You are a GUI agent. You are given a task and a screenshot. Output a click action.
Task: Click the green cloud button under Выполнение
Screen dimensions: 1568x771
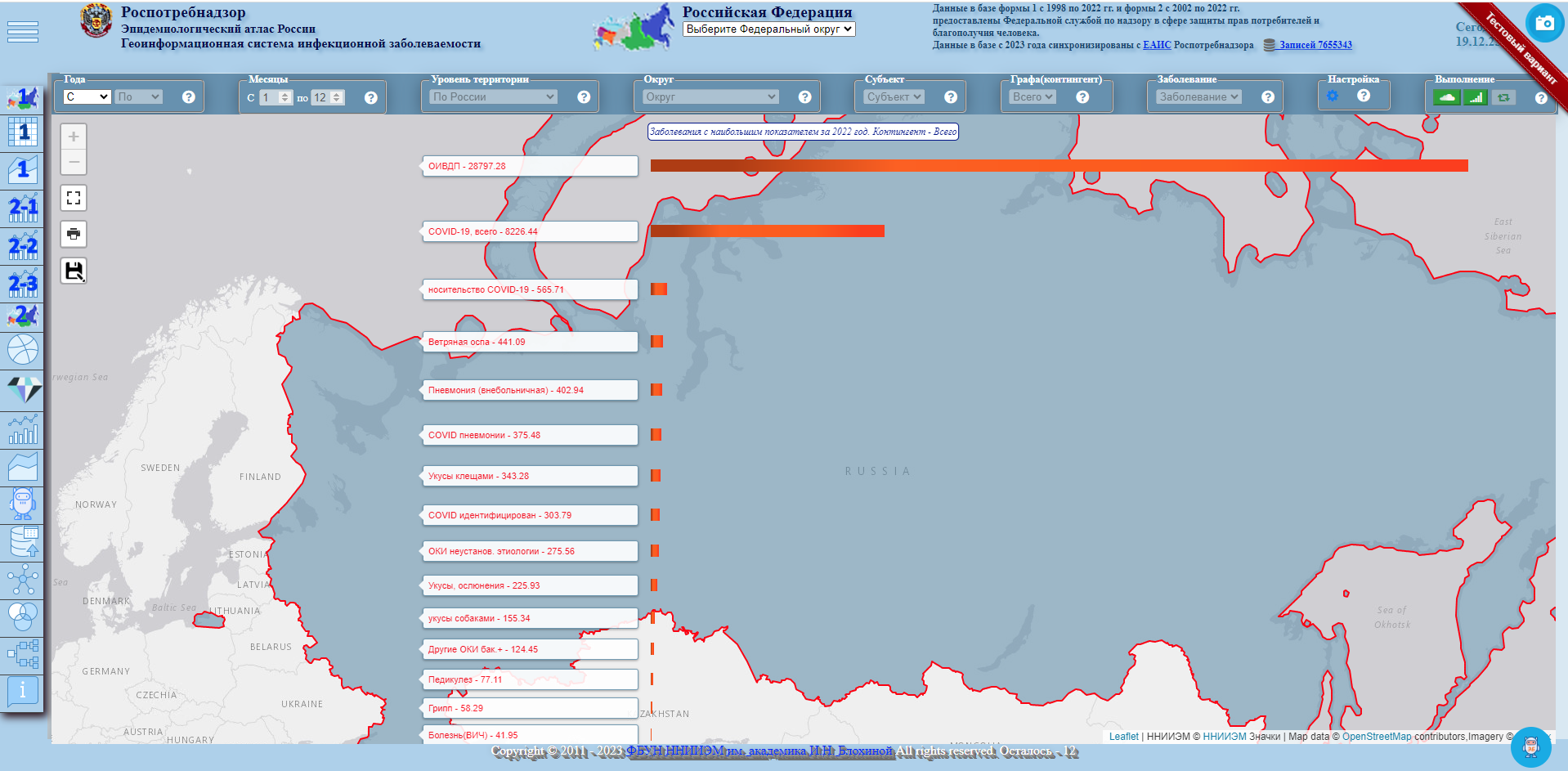click(x=1446, y=97)
